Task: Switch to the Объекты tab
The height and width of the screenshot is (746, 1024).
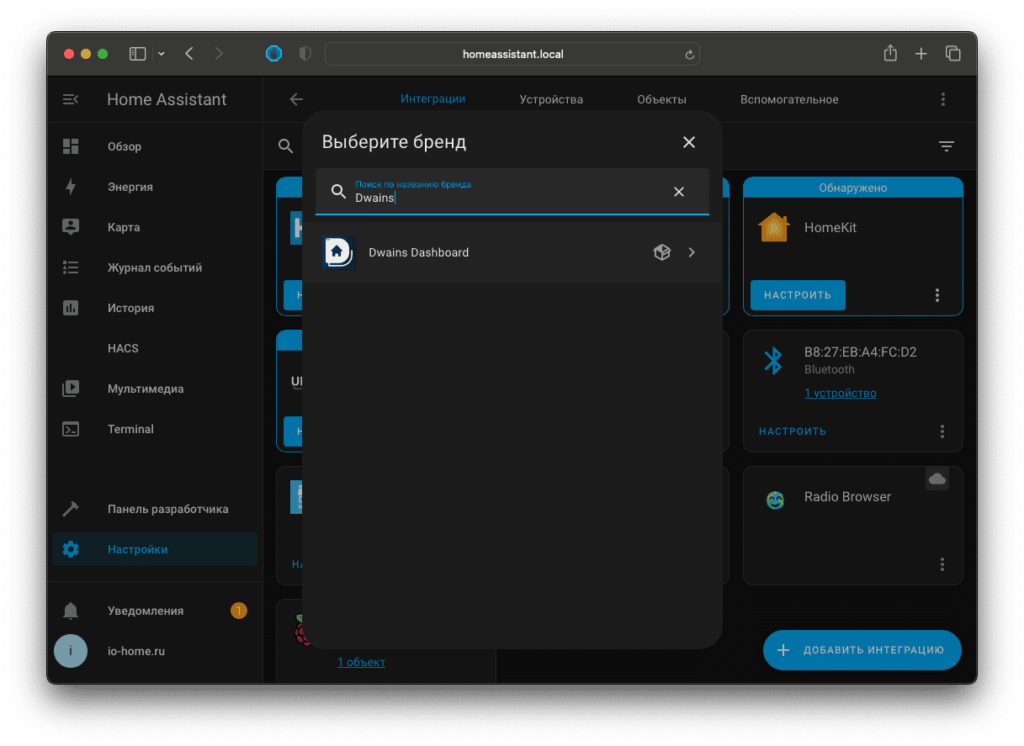Action: click(x=662, y=99)
